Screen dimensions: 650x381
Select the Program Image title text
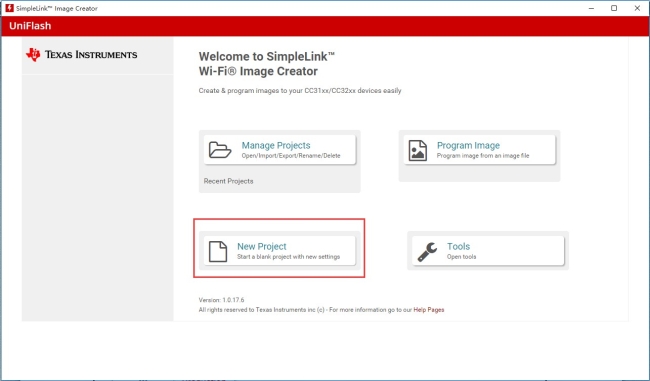[468, 145]
